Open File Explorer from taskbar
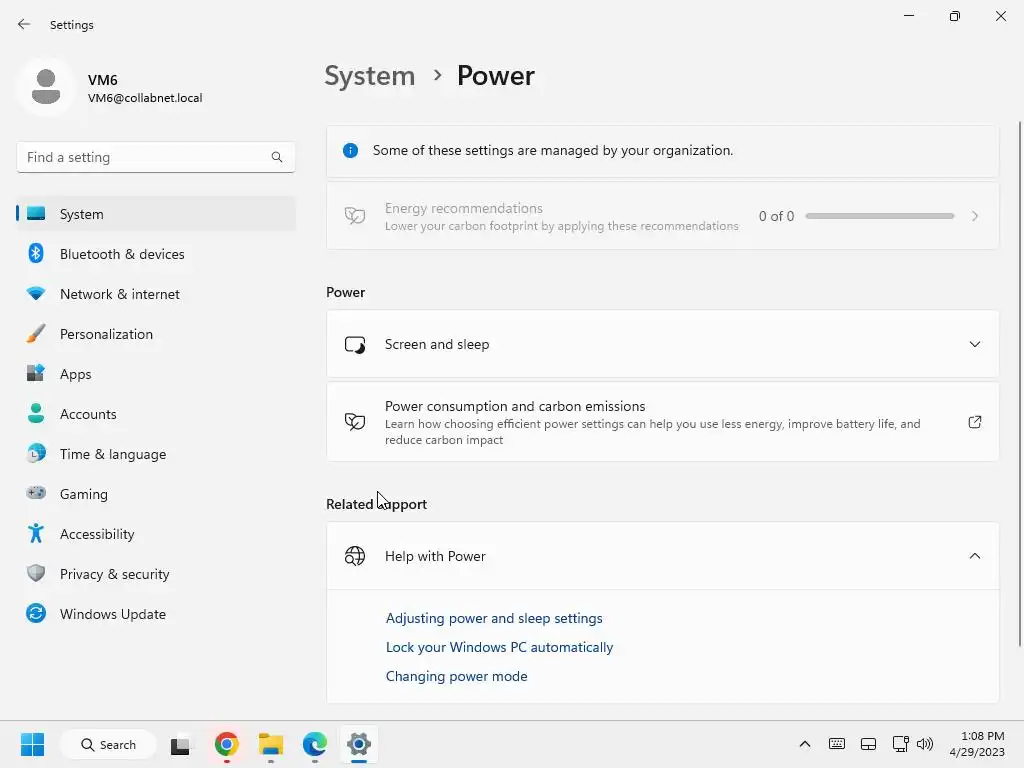 pyautogui.click(x=270, y=744)
